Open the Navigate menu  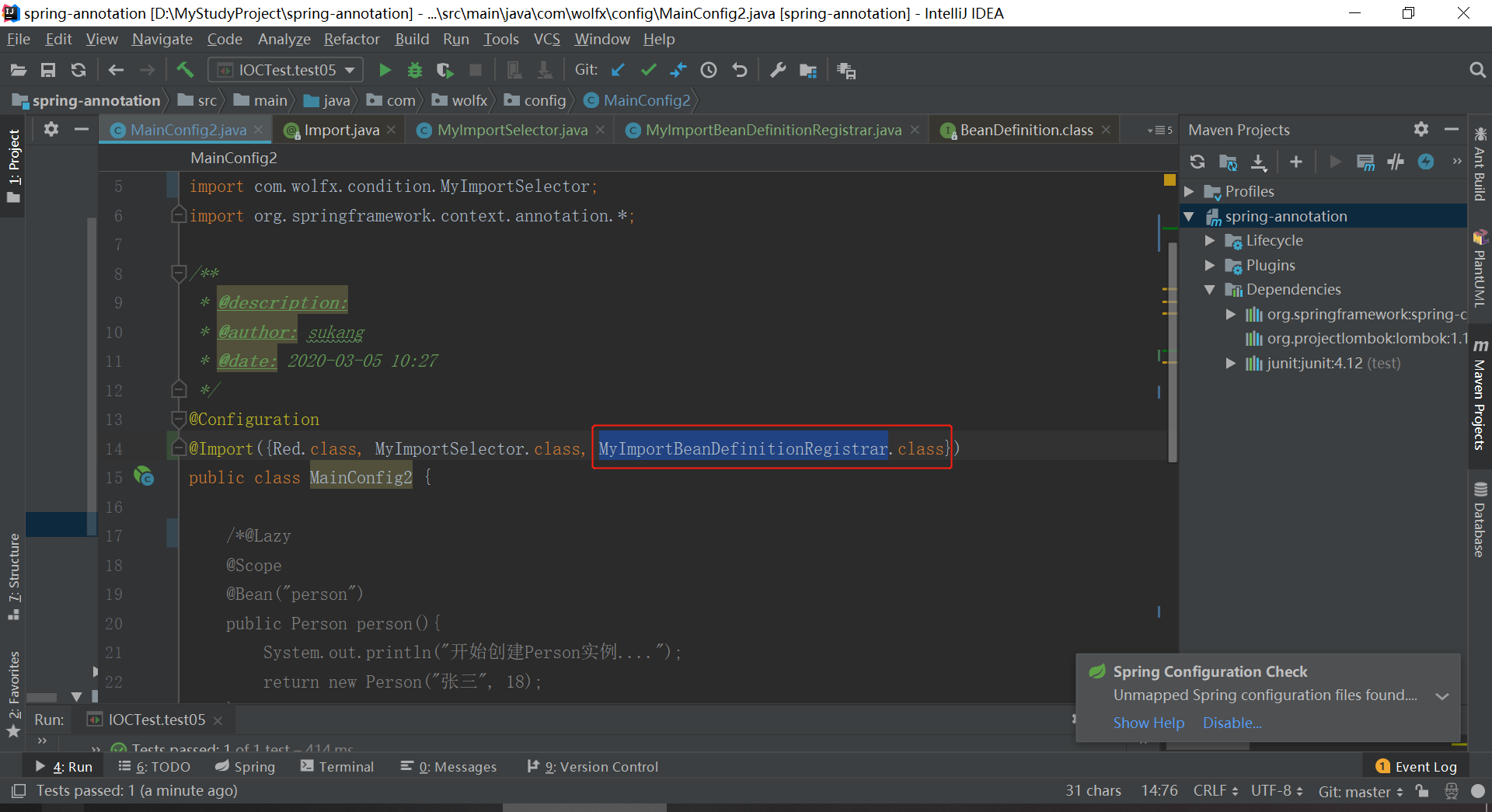pyautogui.click(x=162, y=39)
